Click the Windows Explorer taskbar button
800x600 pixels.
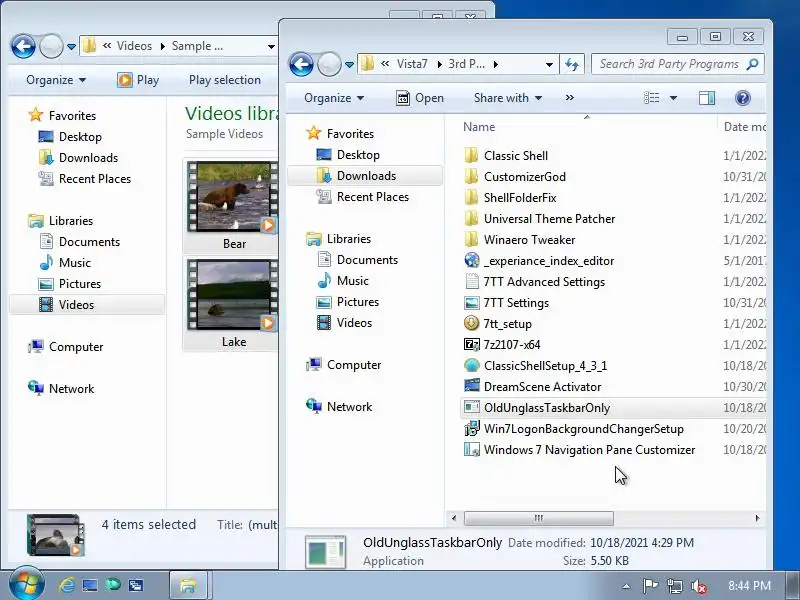pos(188,585)
